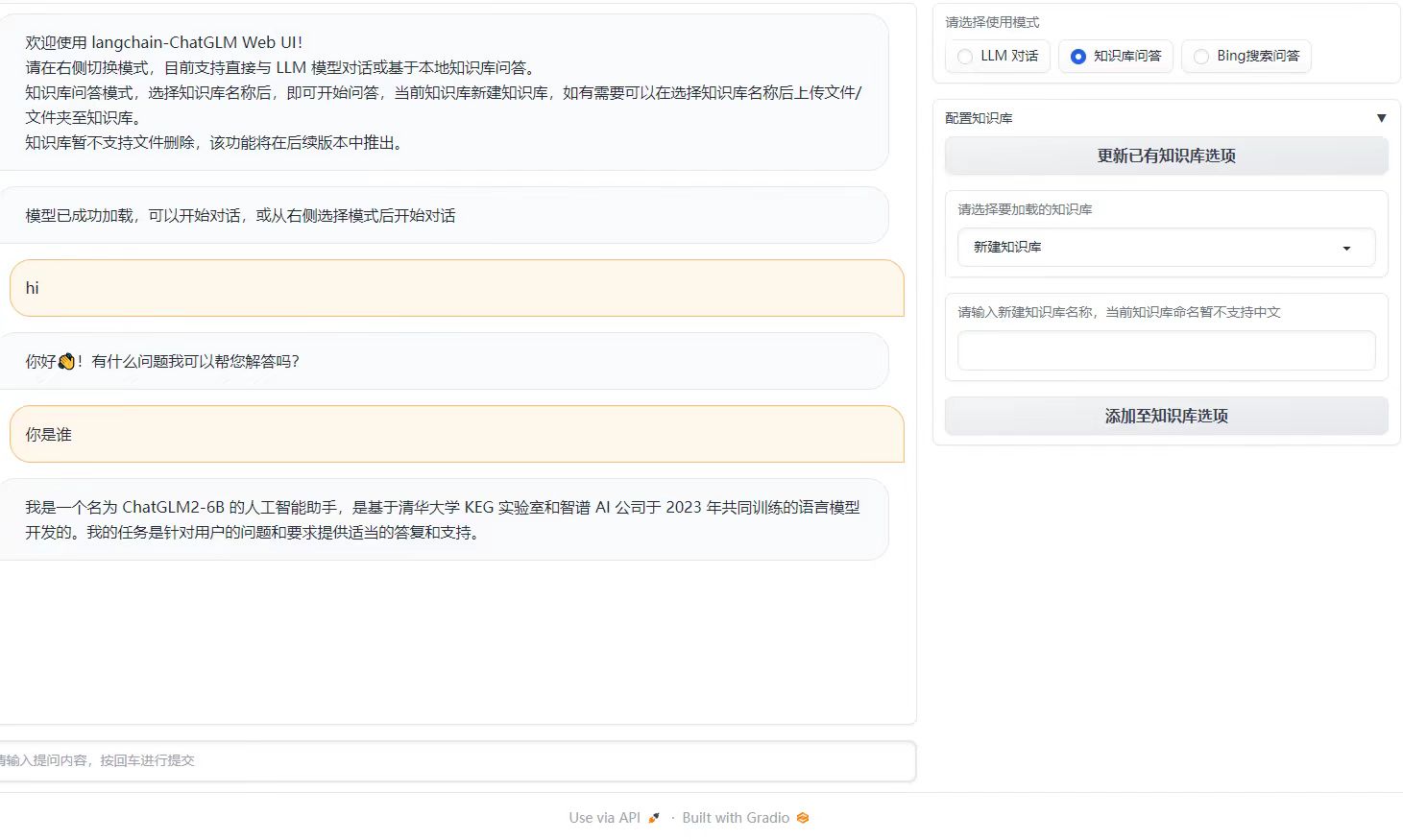
Task: Click the Gradio logo icon in footer
Action: click(x=803, y=818)
